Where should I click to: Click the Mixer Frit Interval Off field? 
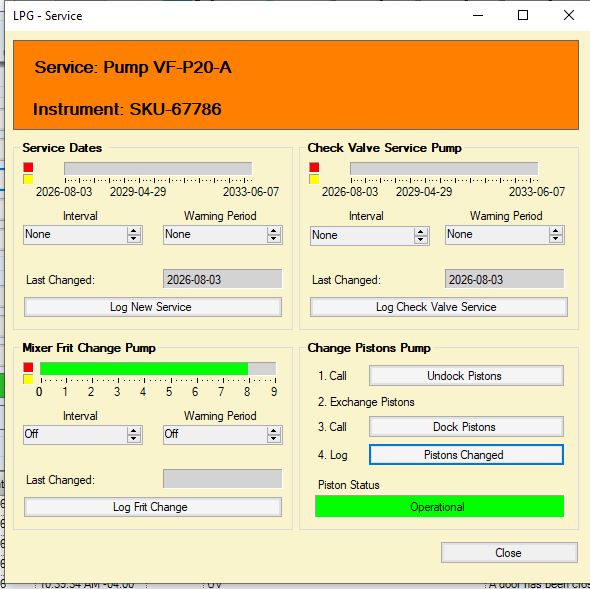tap(75, 434)
